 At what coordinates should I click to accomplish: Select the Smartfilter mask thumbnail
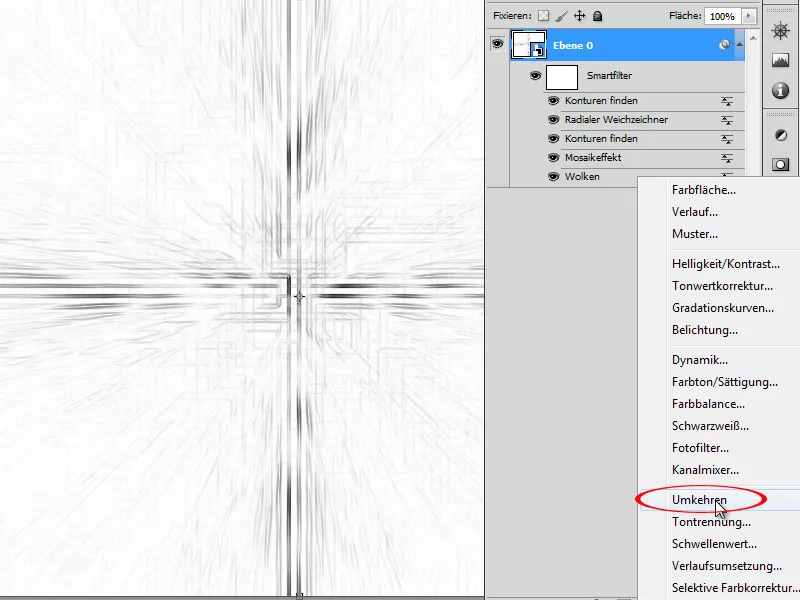(562, 77)
